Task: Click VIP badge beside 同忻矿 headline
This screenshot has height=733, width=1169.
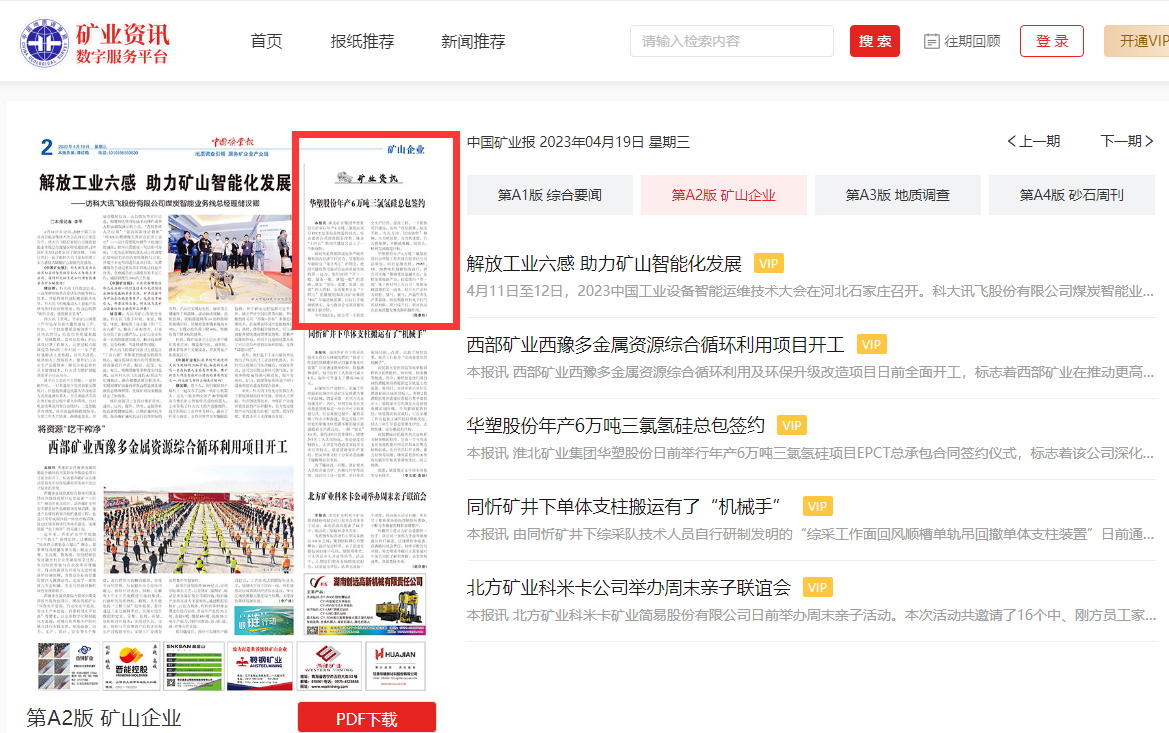Action: coord(818,507)
